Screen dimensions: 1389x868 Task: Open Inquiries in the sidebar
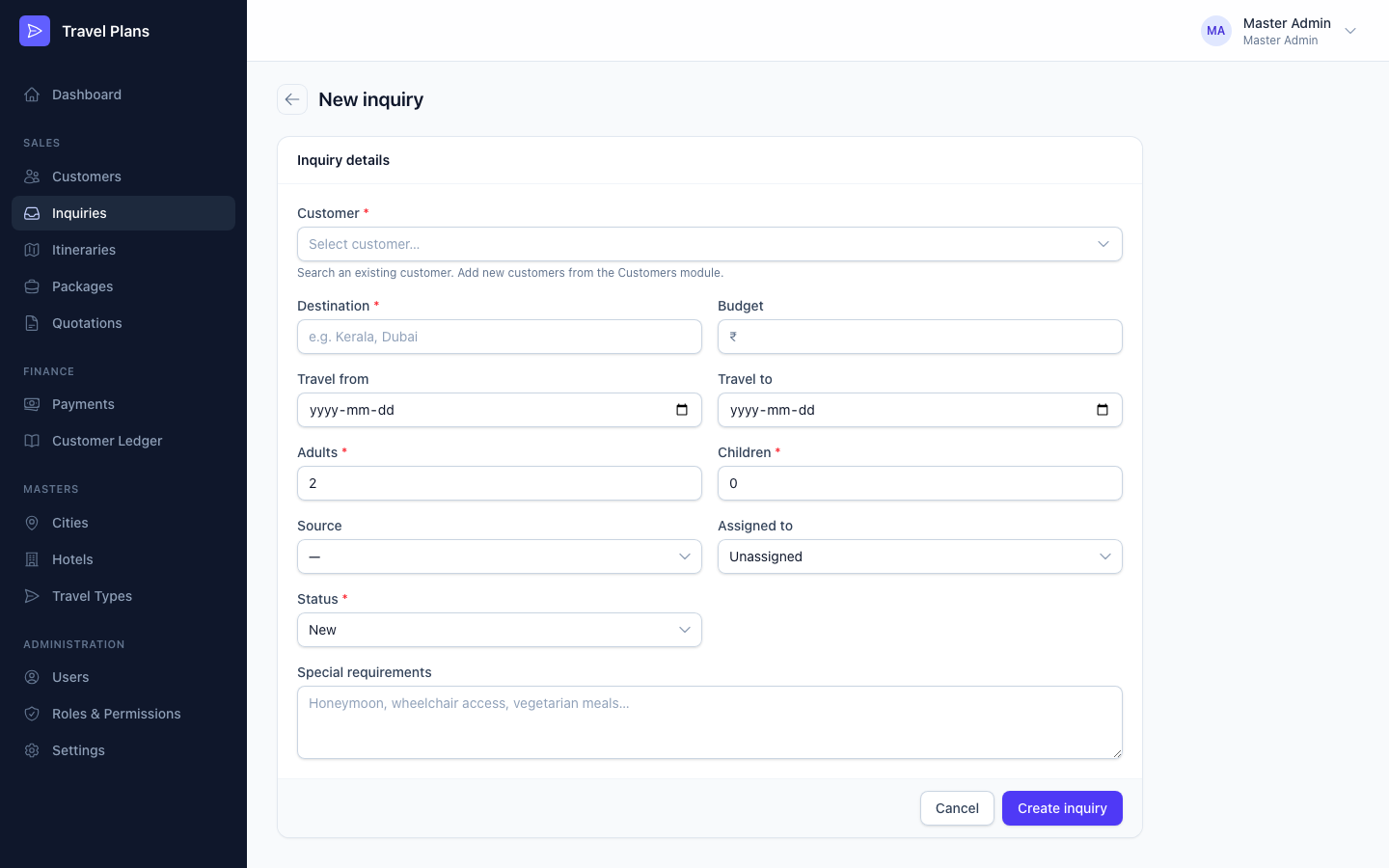click(x=123, y=213)
